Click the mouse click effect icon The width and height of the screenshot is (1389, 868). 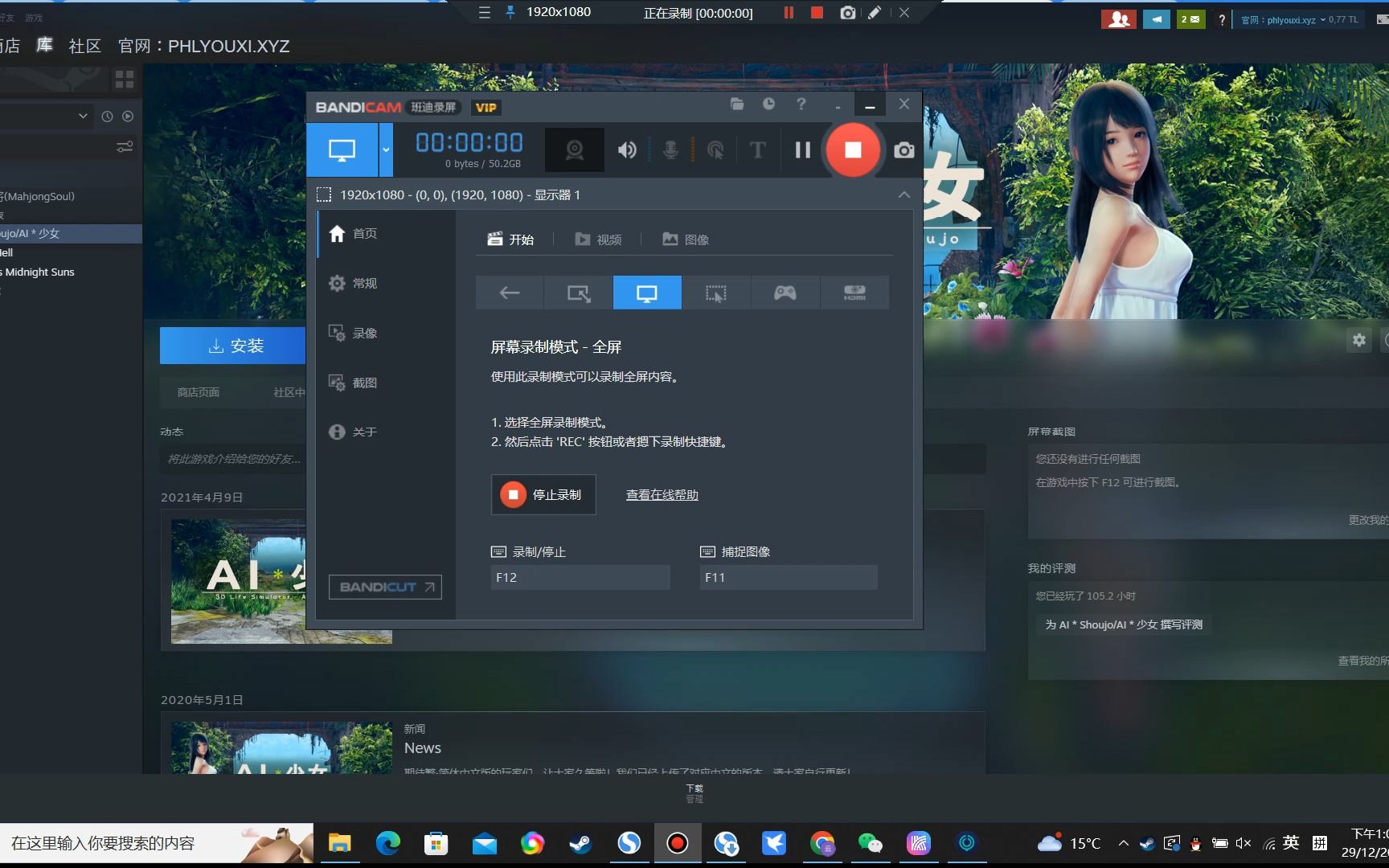[715, 149]
